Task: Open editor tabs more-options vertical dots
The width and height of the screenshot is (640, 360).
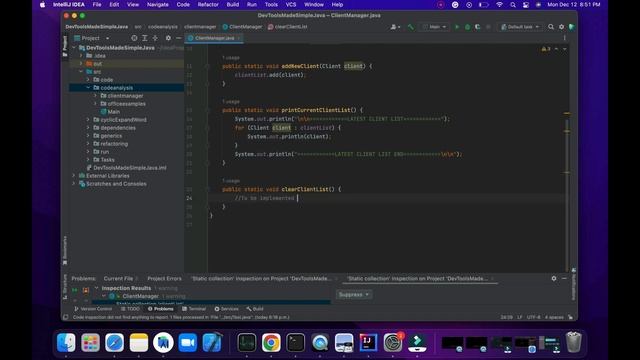Action: pos(564,38)
